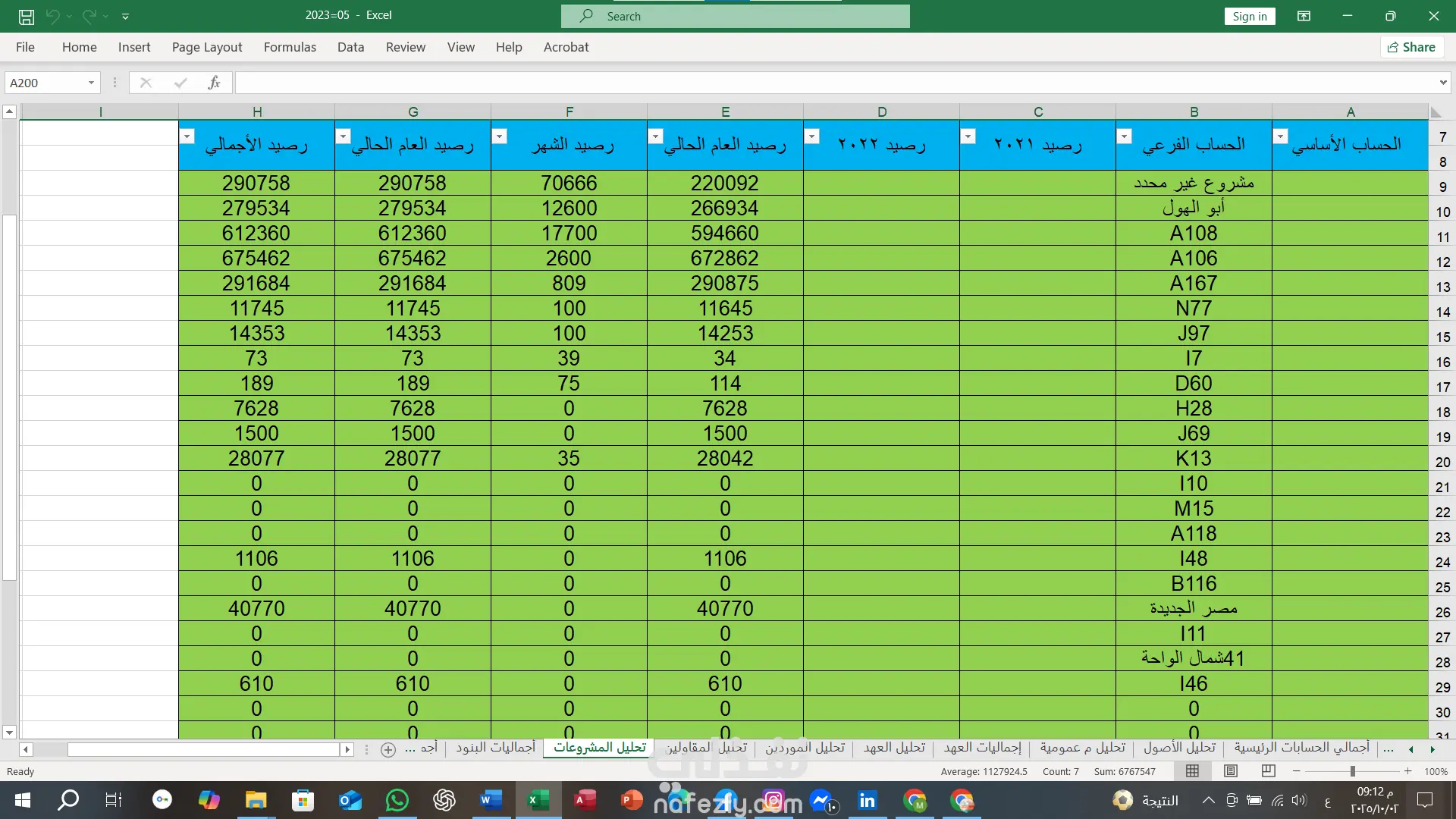The height and width of the screenshot is (819, 1456).
Task: Open the Formulas ribbon tab
Action: click(x=290, y=47)
